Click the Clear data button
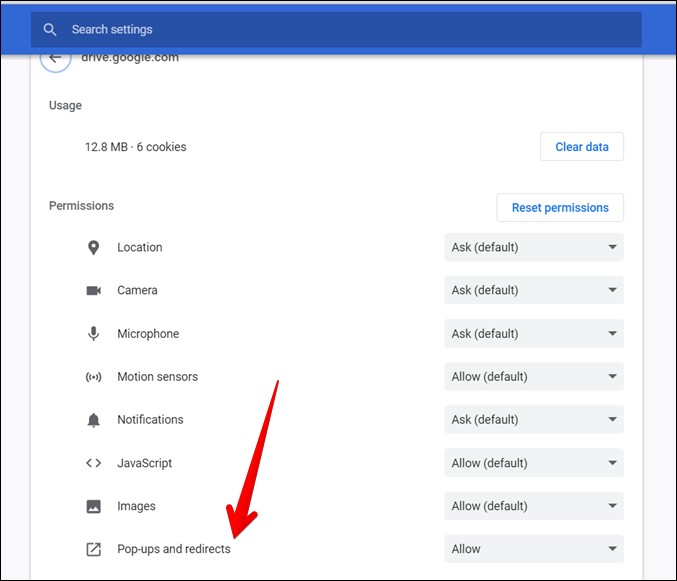 point(582,147)
